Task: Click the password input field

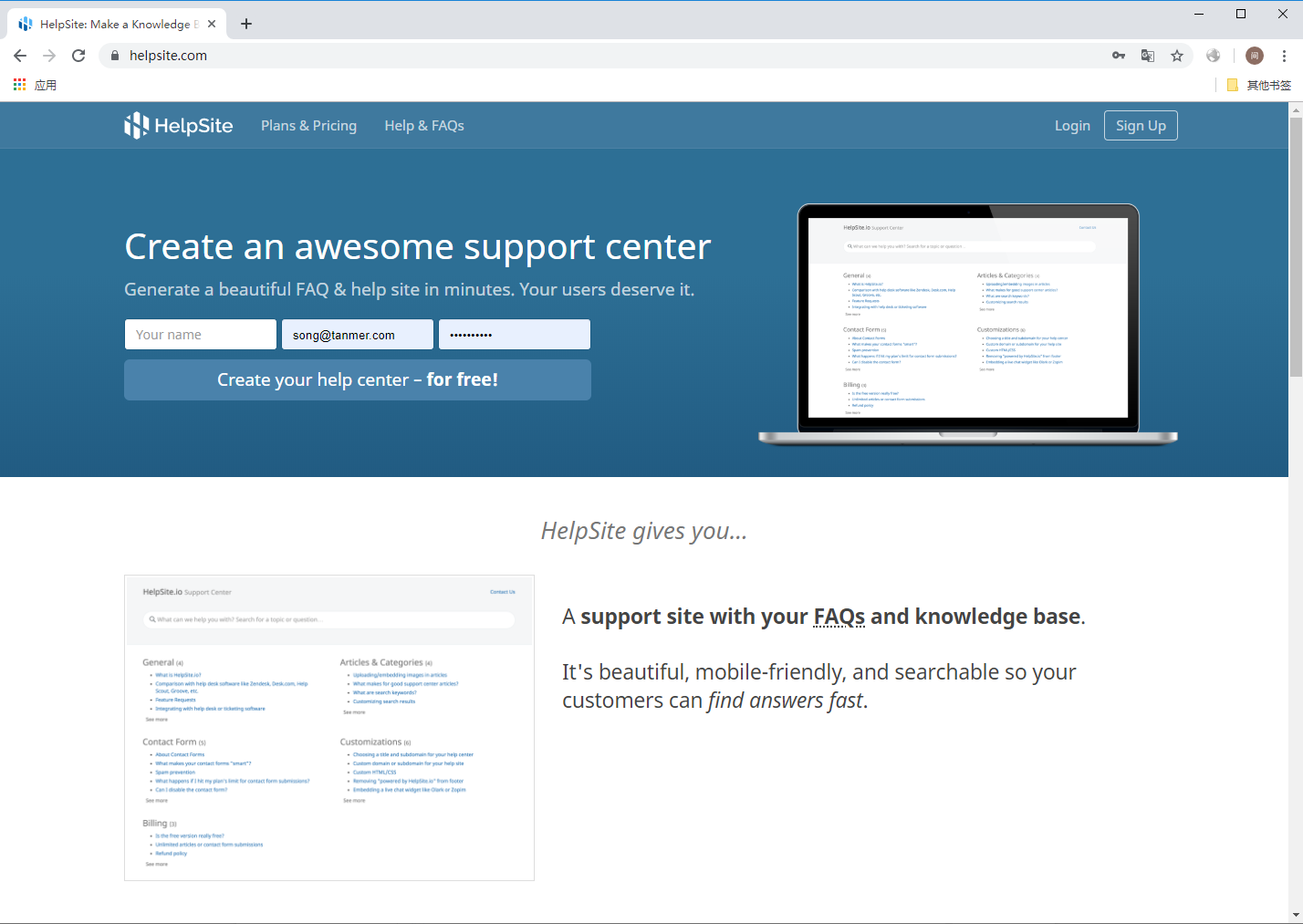Action: [515, 335]
